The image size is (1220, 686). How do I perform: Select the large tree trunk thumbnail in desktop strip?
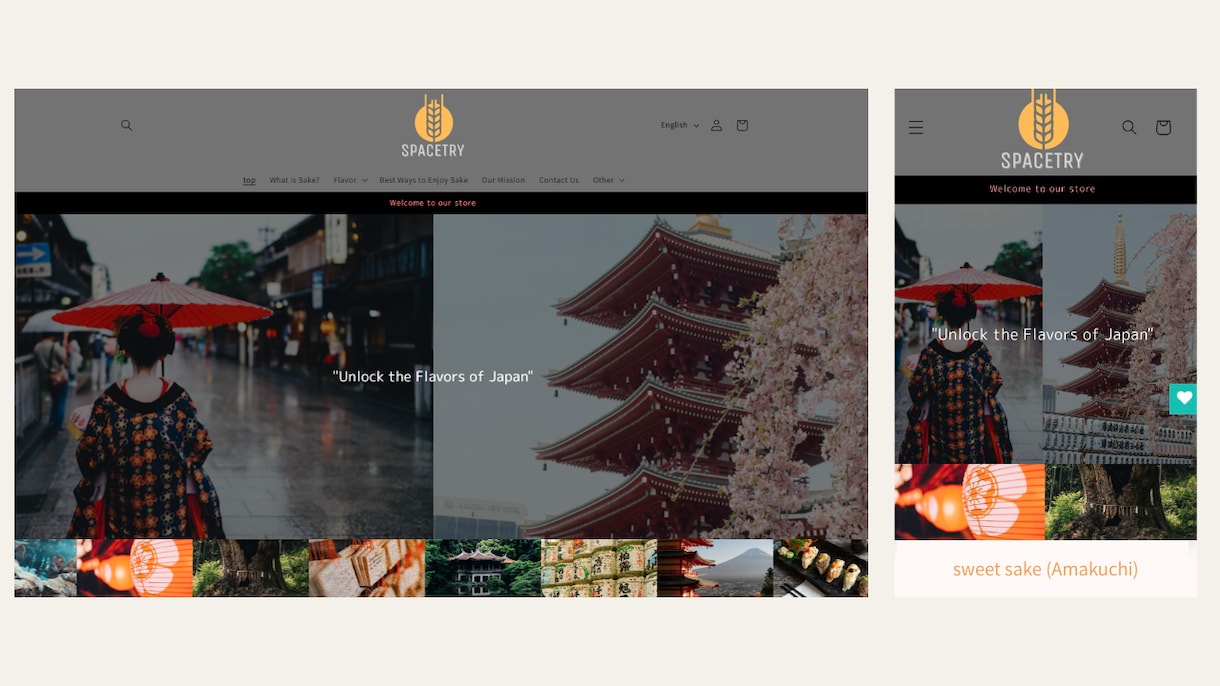click(251, 568)
